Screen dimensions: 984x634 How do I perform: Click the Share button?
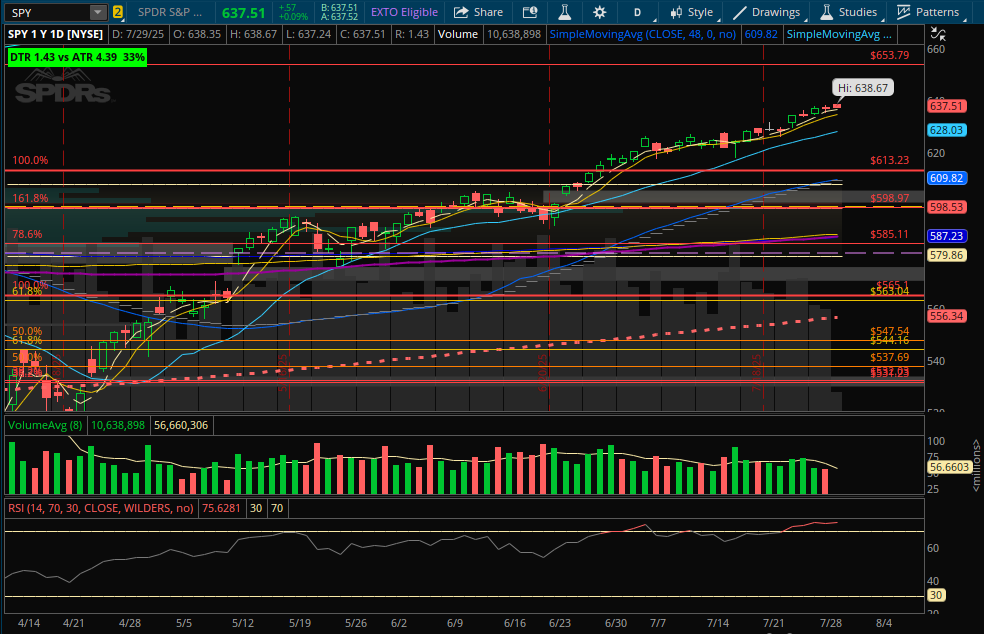[x=479, y=12]
